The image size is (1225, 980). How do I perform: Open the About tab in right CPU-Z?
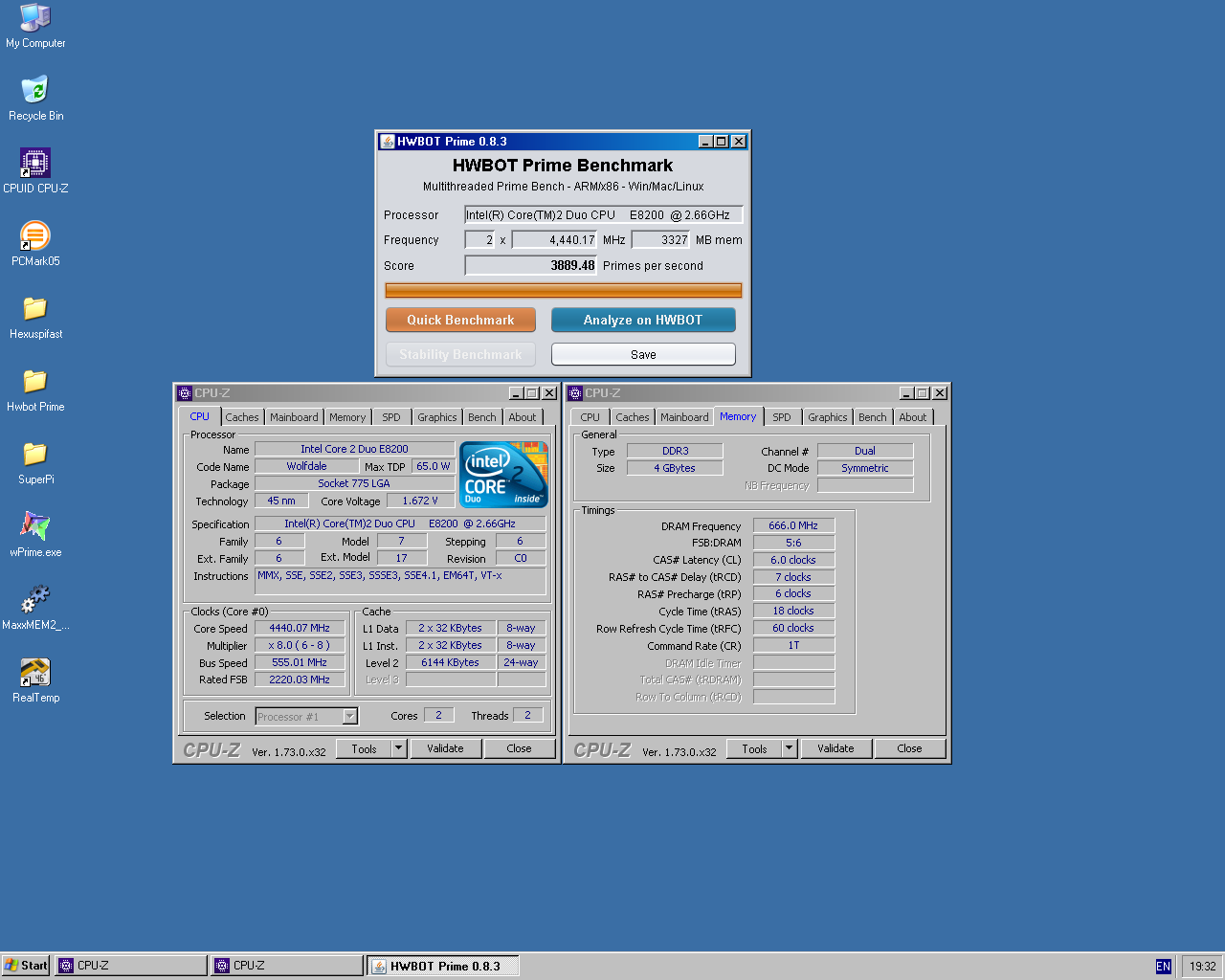pos(913,417)
